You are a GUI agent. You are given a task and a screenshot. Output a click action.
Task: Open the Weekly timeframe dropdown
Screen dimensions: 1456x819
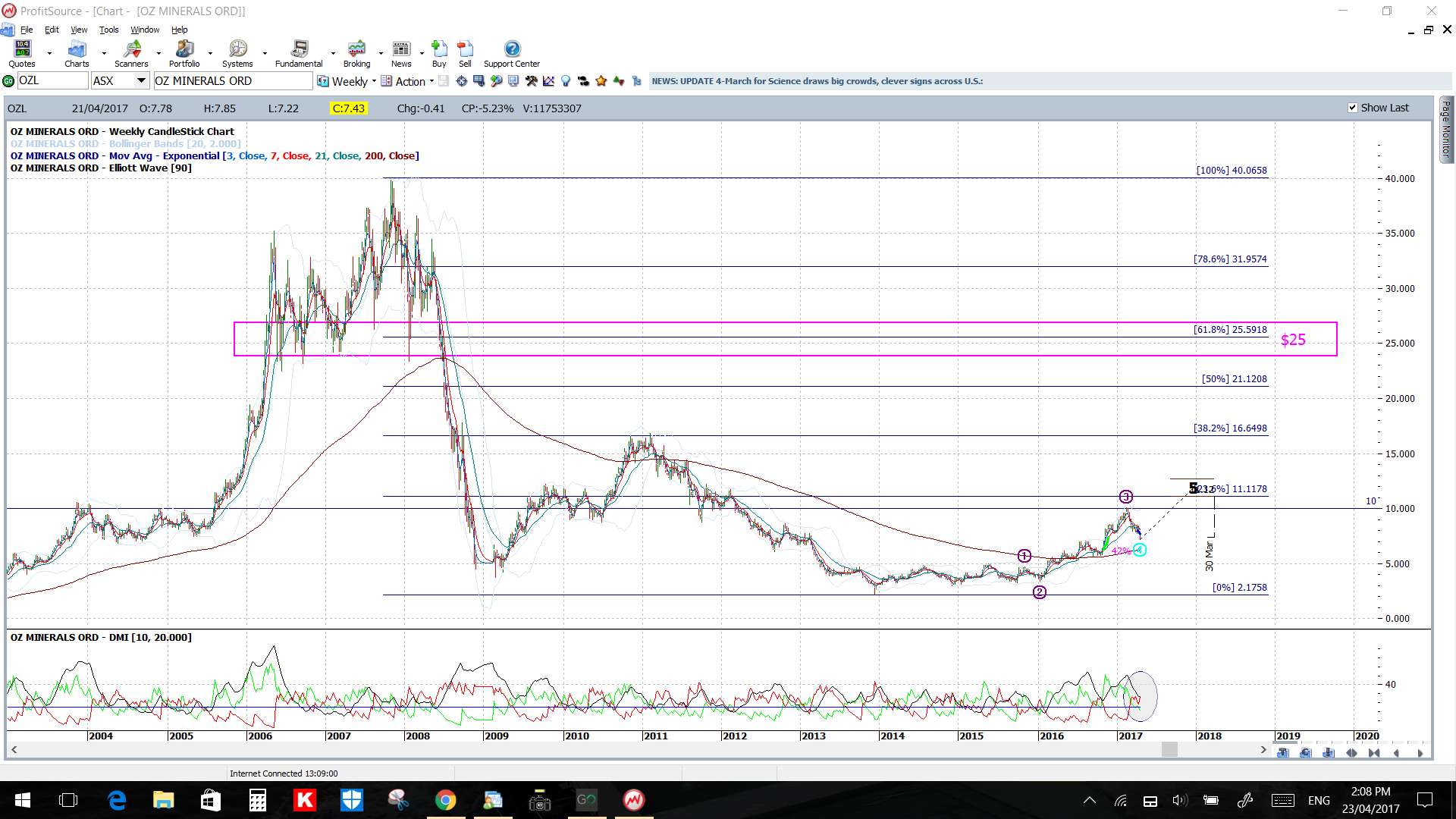[x=347, y=81]
